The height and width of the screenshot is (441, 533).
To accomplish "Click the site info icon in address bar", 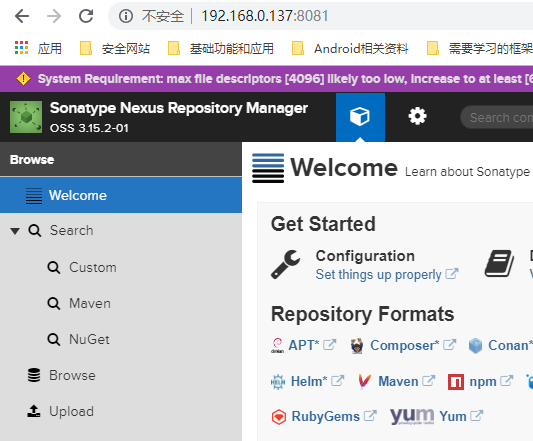I will click(x=126, y=16).
